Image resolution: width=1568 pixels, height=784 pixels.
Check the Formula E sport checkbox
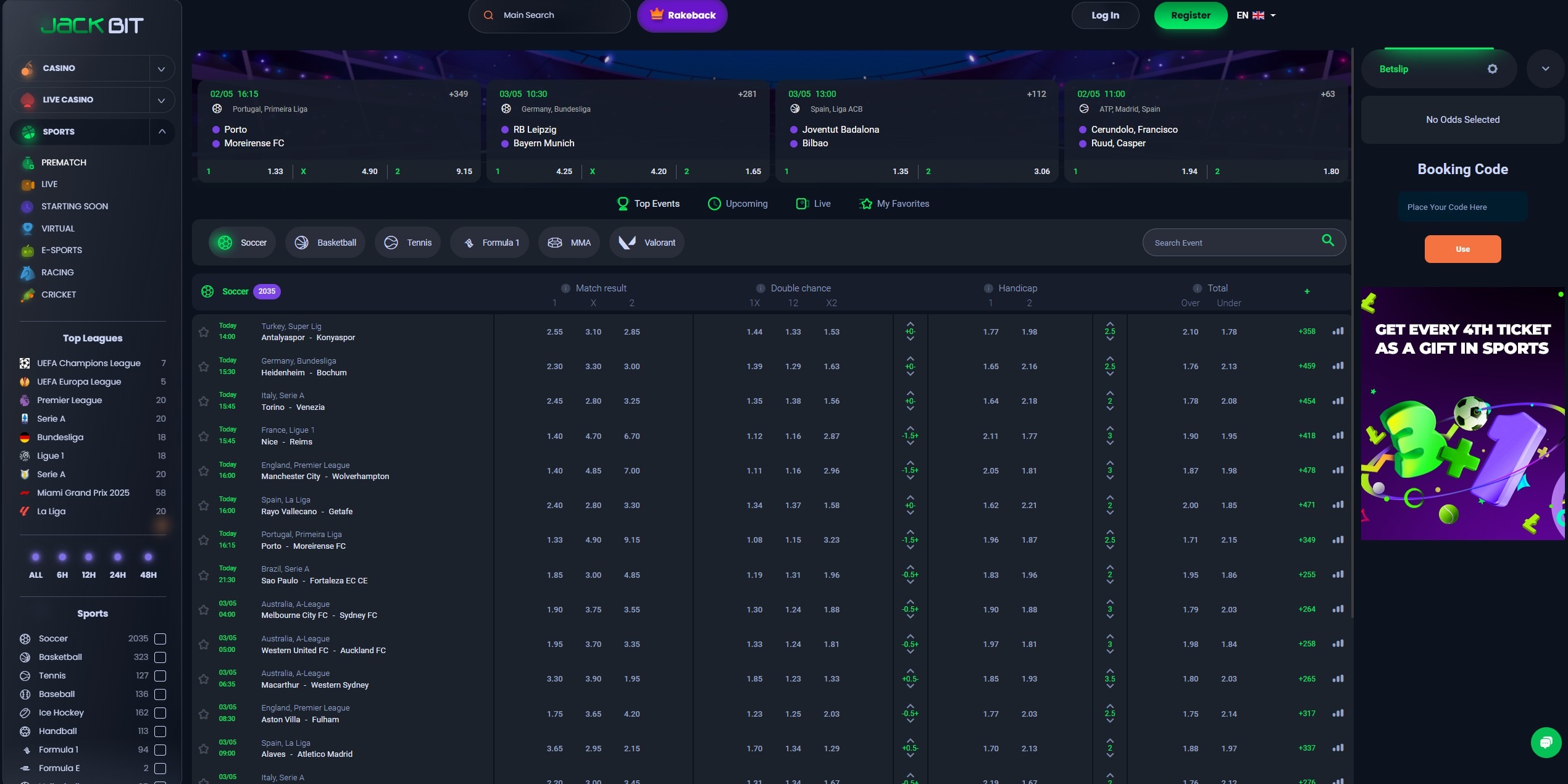161,769
